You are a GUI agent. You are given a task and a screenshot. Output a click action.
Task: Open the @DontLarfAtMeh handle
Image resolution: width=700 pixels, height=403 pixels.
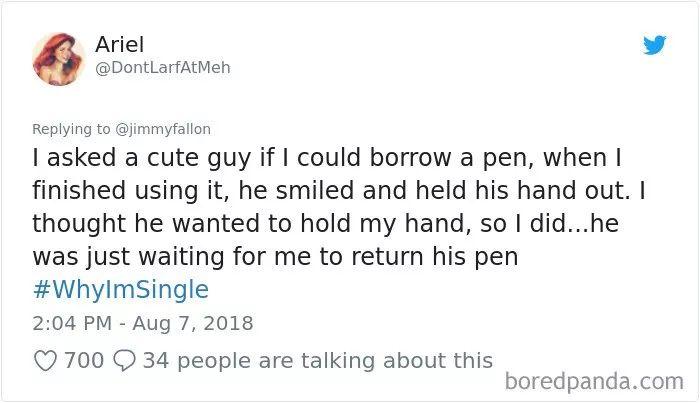tap(168, 68)
